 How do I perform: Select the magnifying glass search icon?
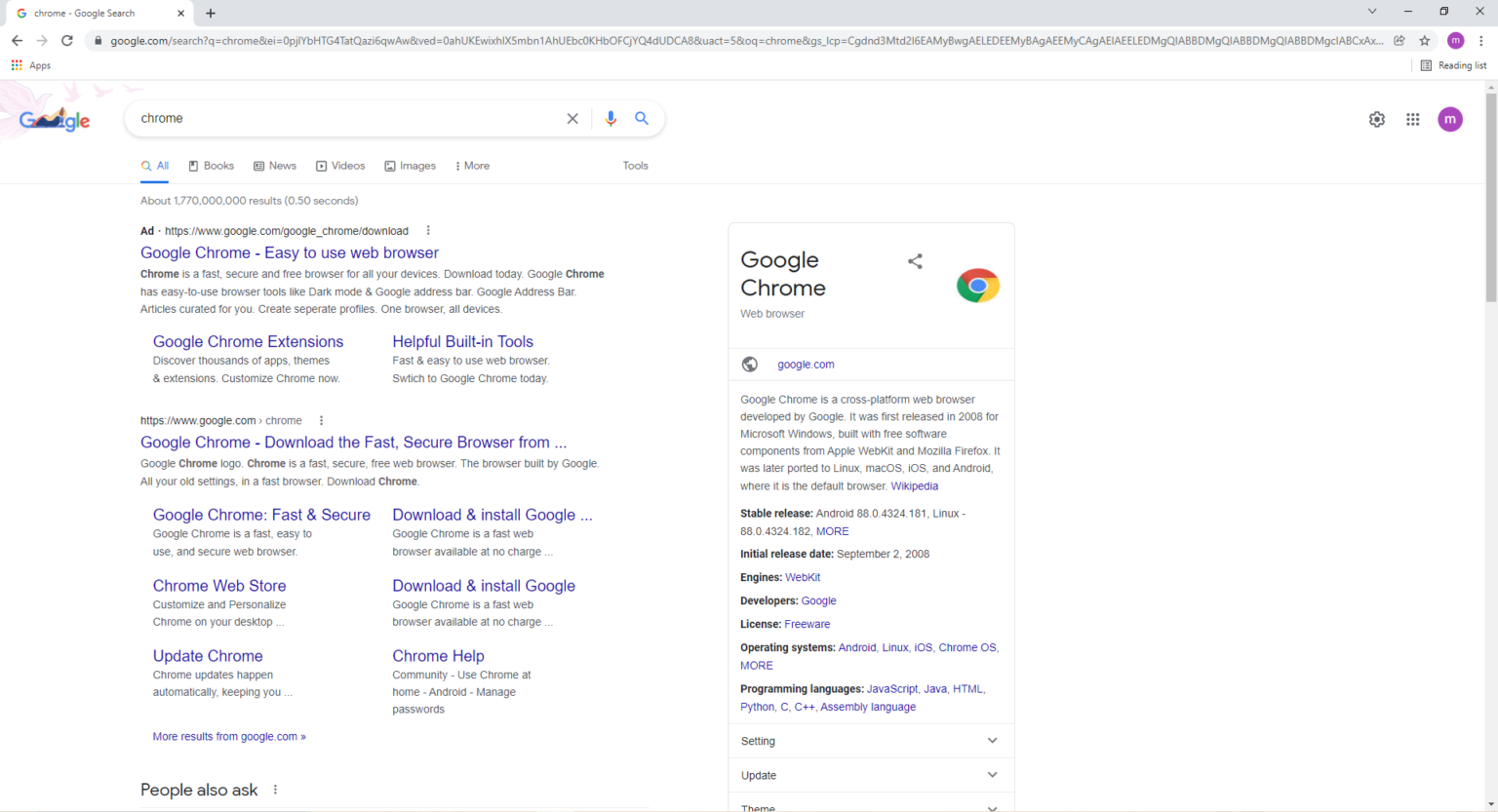[642, 118]
